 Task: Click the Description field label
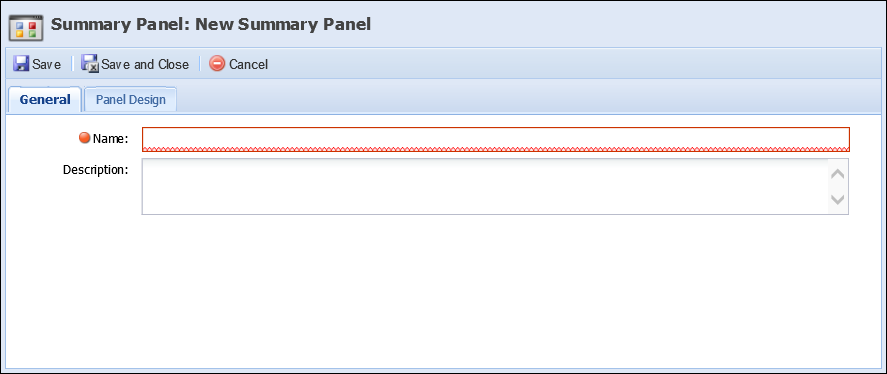point(96,169)
